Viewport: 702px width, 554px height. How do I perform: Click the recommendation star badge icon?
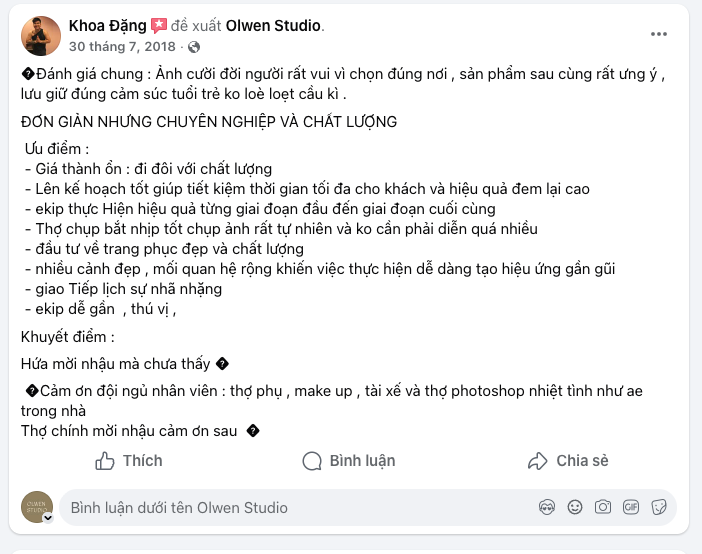click(x=159, y=25)
